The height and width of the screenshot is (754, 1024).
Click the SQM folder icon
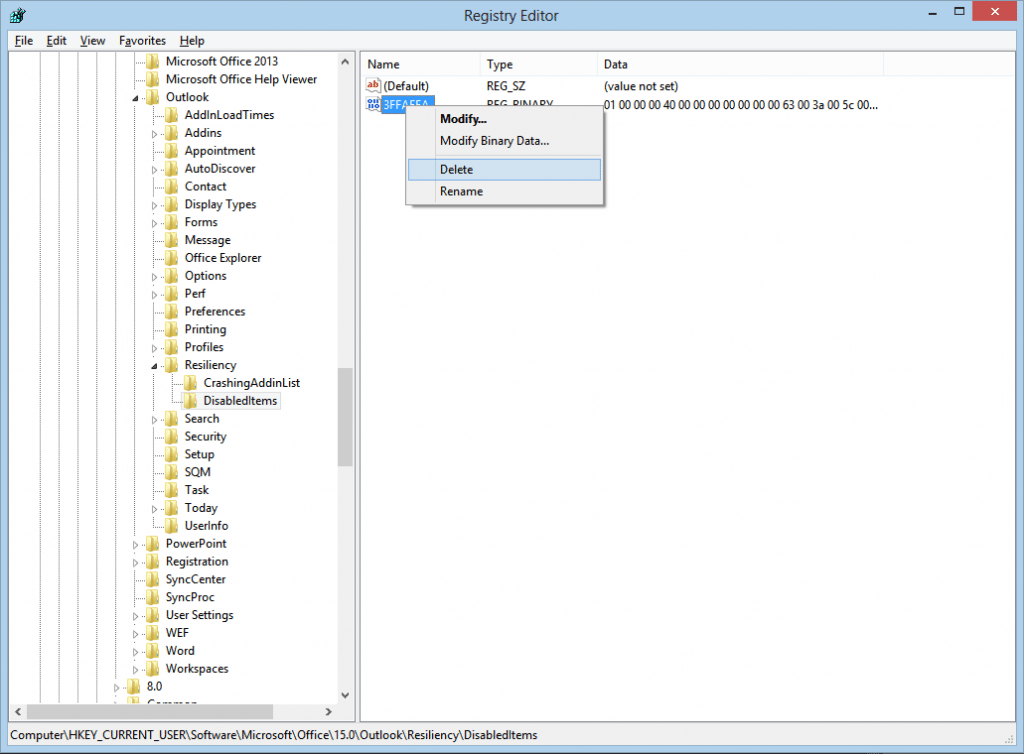(170, 471)
